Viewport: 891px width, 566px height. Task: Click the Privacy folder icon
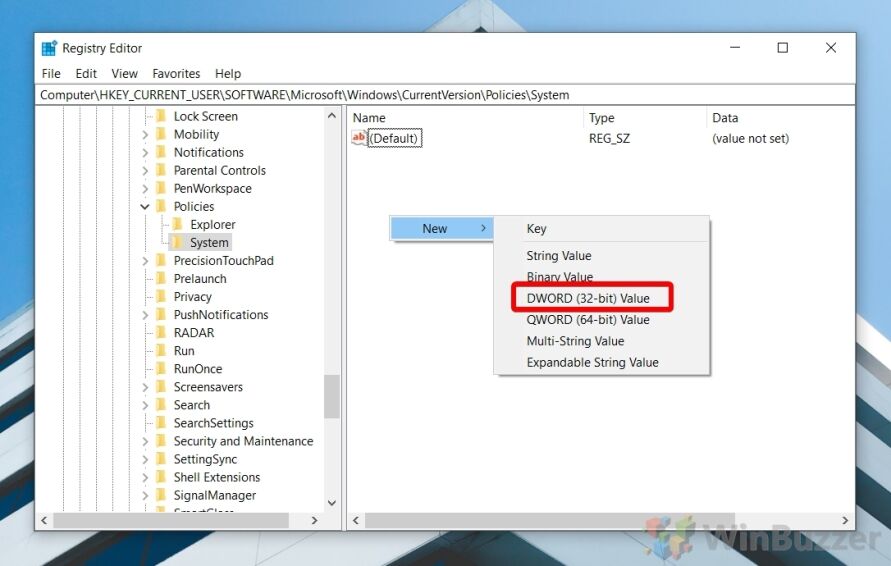coord(161,297)
